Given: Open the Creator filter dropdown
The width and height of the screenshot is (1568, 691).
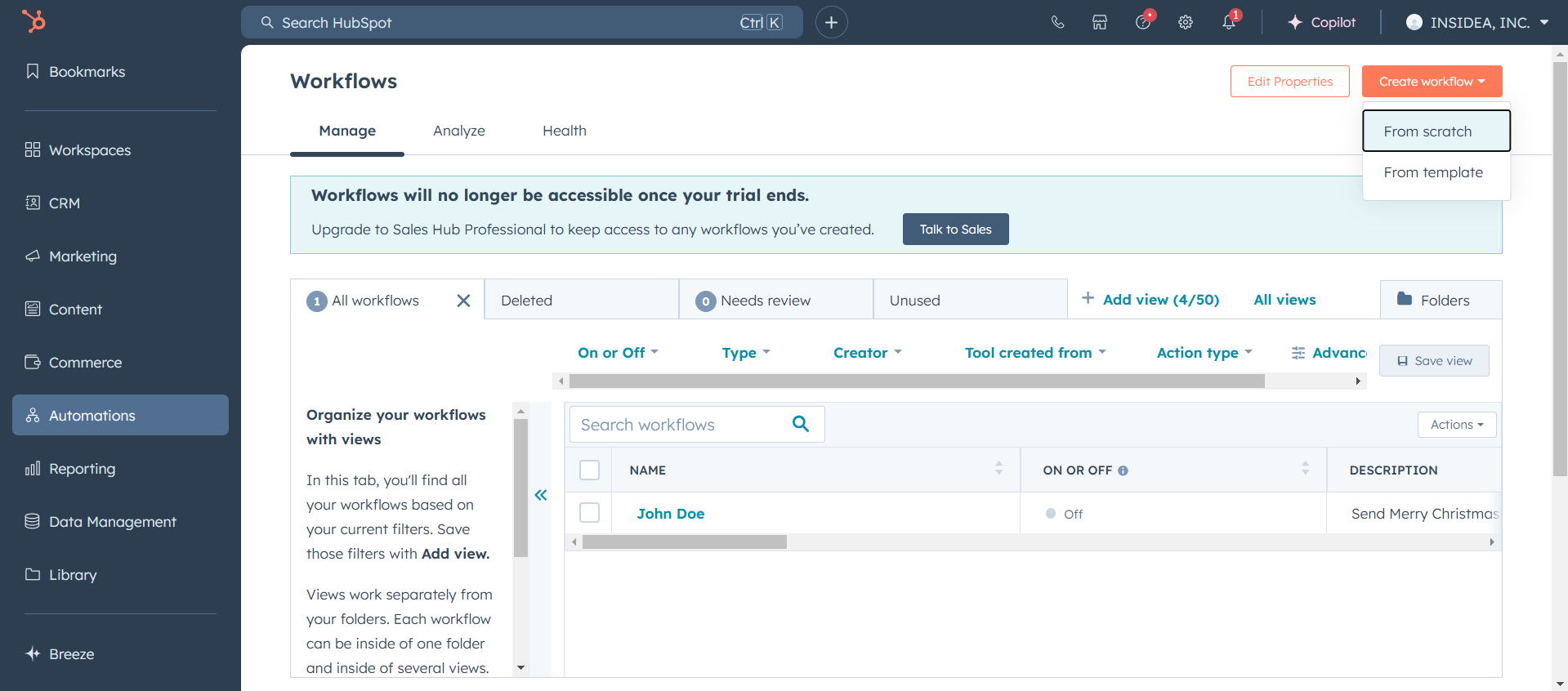Looking at the screenshot, I should [867, 353].
